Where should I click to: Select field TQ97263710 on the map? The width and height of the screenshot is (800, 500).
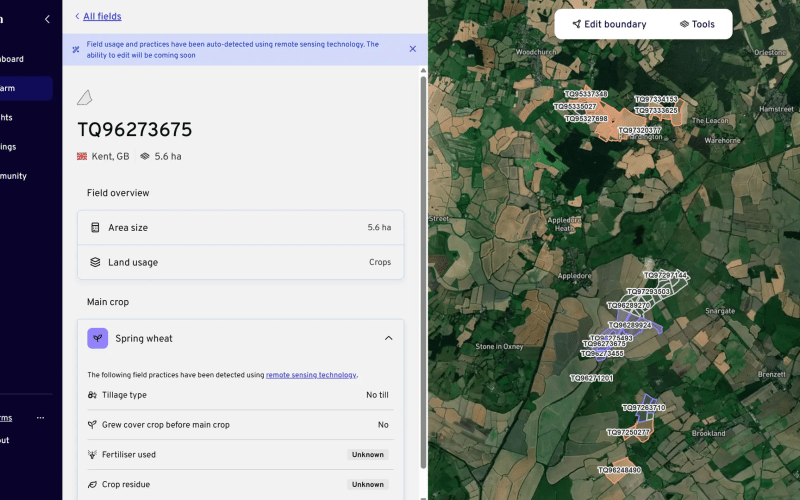pyautogui.click(x=644, y=408)
